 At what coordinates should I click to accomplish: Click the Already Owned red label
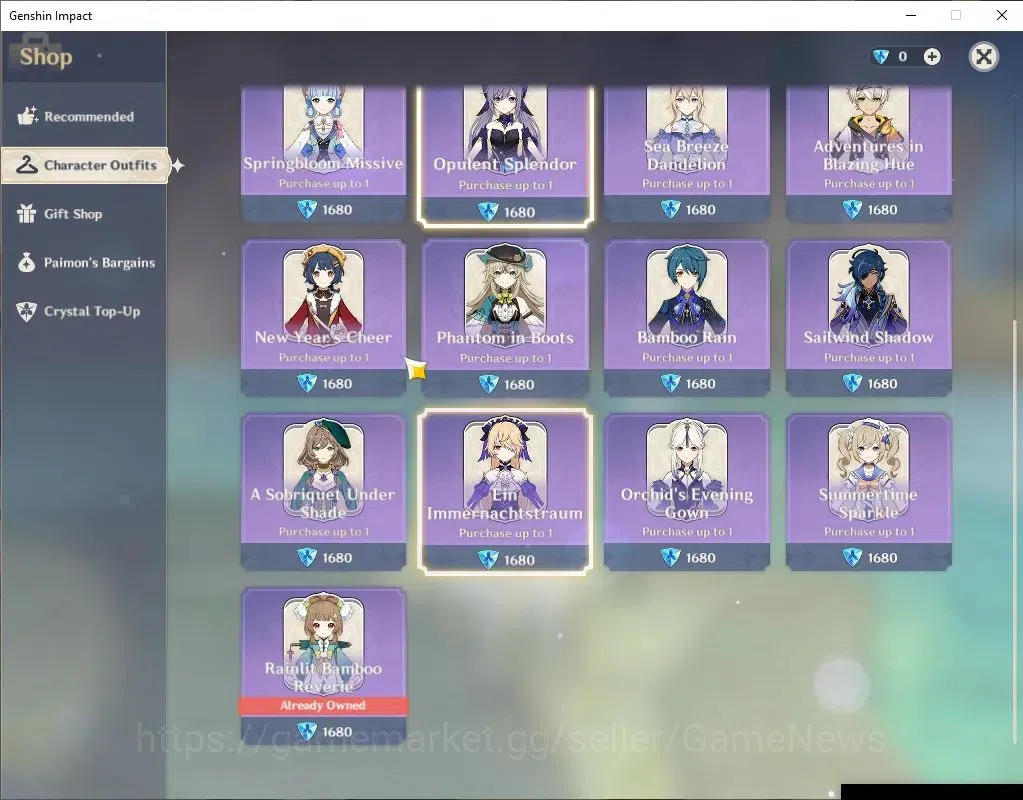pyautogui.click(x=324, y=705)
